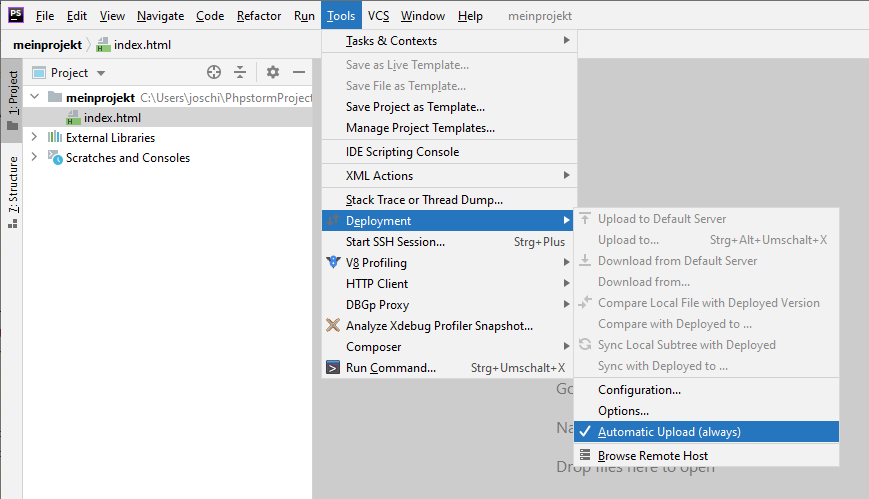This screenshot has height=499, width=869.
Task: Click the locate/scroll from source target icon
Action: (213, 72)
